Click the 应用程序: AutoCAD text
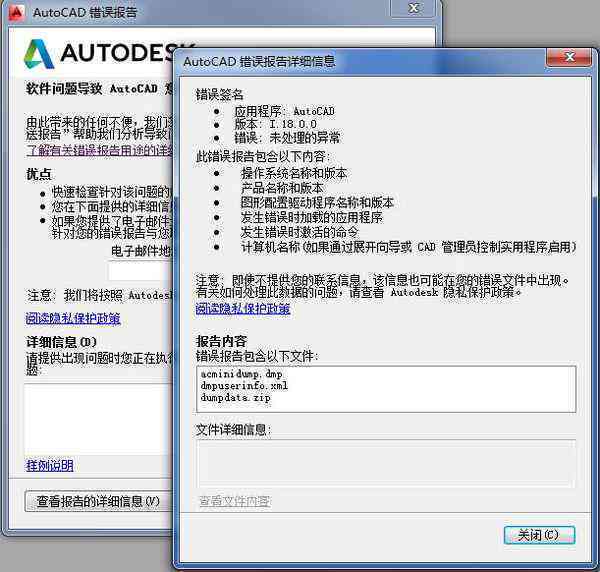Viewport: 600px width, 572px height. point(284,111)
